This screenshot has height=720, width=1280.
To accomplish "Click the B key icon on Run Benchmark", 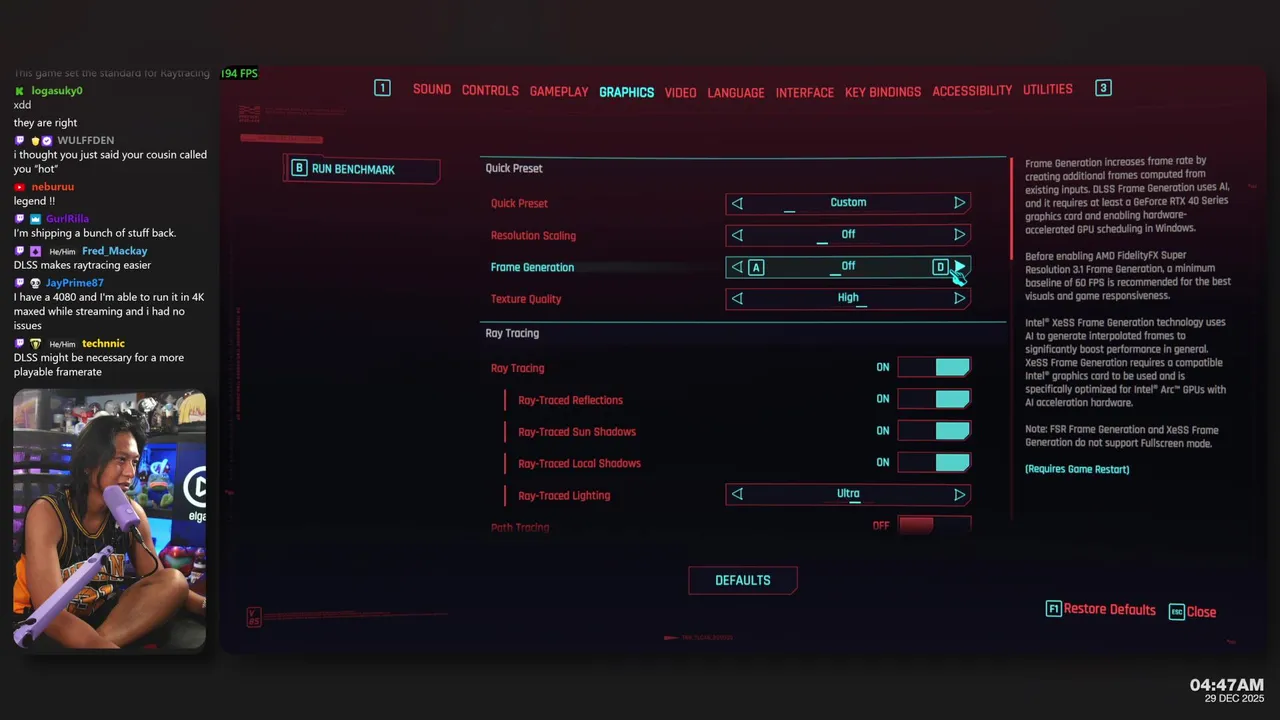I will (299, 168).
